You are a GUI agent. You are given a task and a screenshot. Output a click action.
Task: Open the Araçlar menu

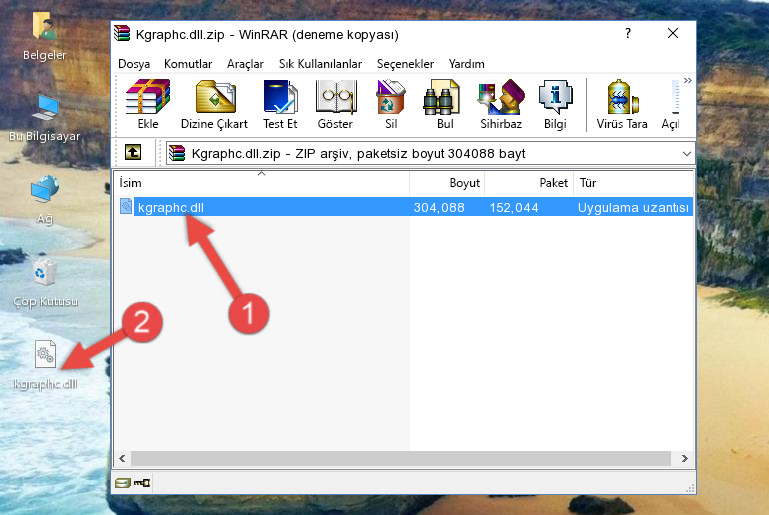[245, 64]
